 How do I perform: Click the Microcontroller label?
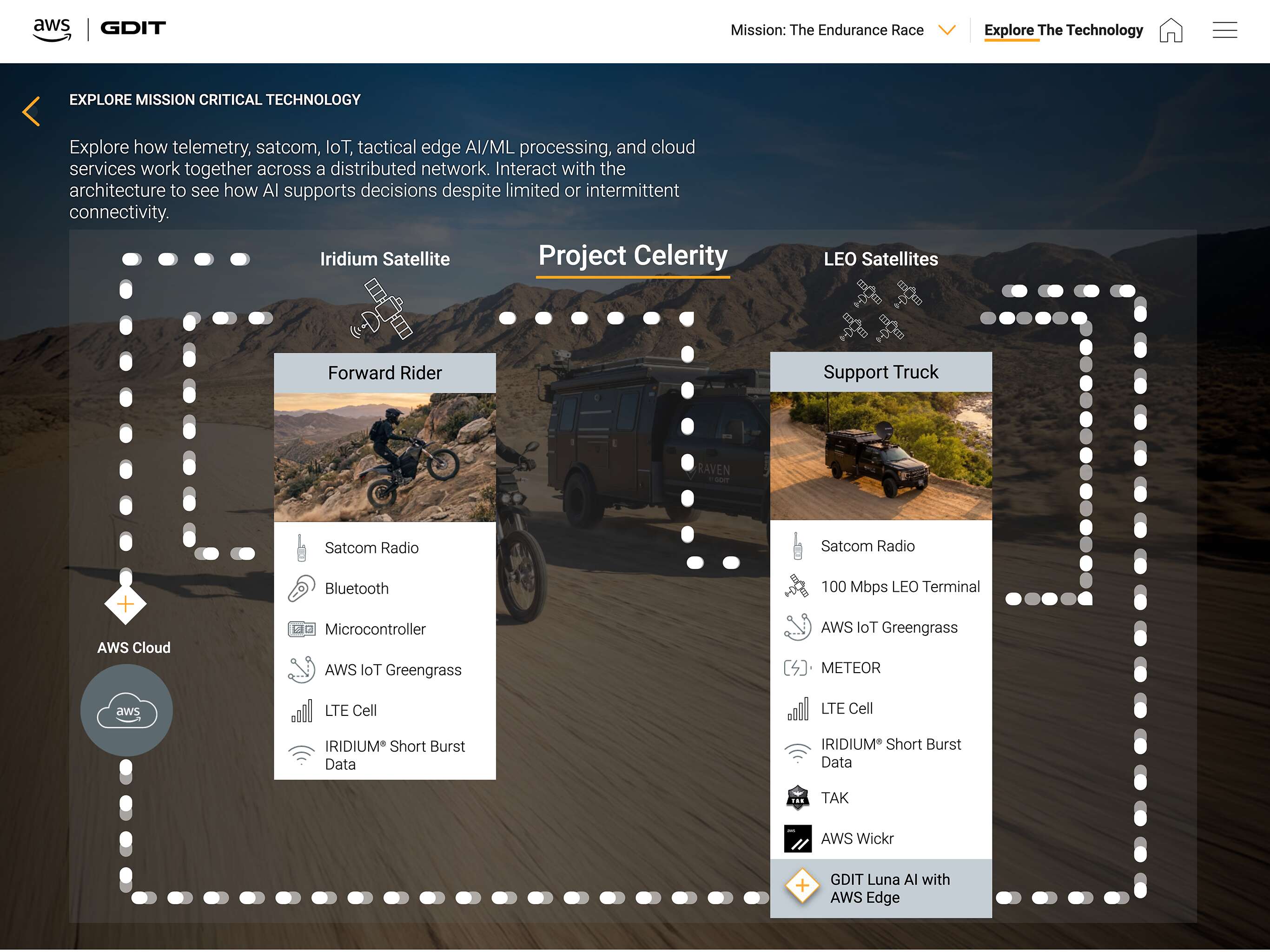tap(375, 629)
